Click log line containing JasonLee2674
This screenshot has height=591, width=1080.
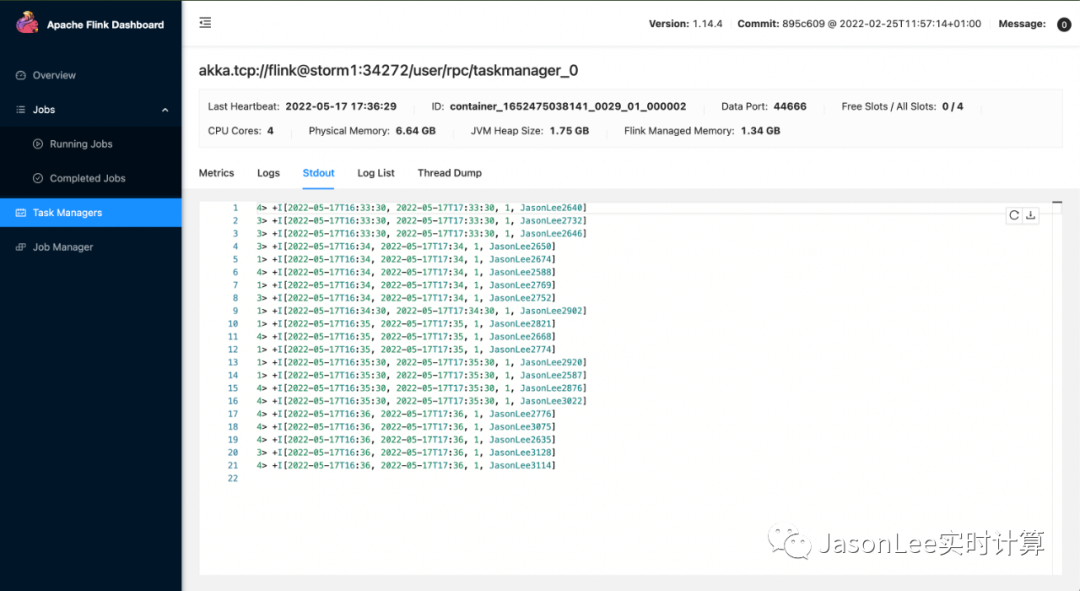coord(406,260)
